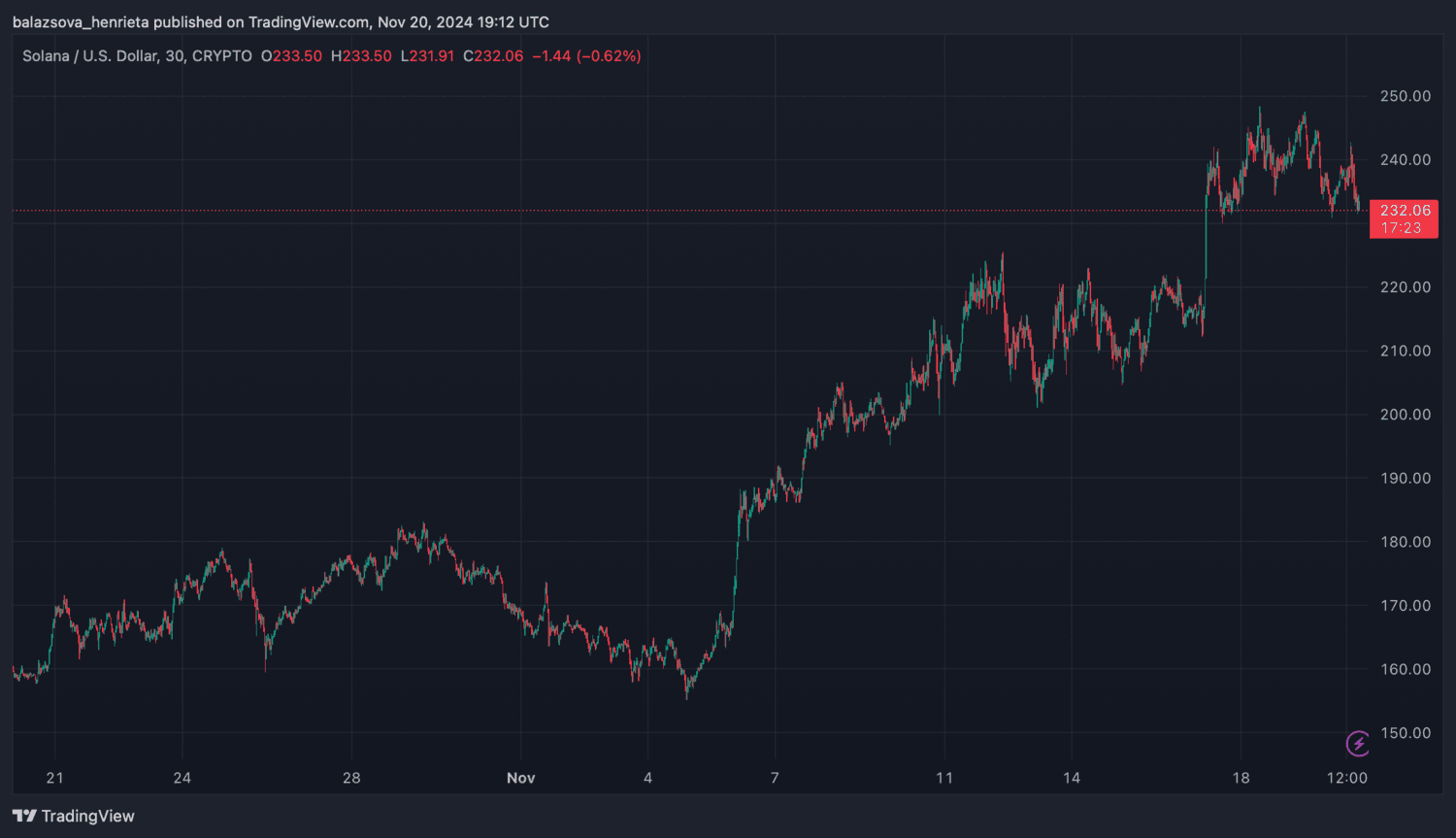Click the low price value L231.91

coord(427,56)
